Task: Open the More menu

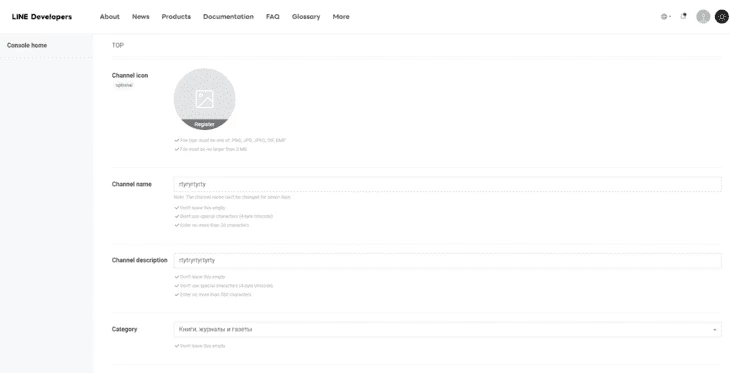Action: [x=341, y=17]
